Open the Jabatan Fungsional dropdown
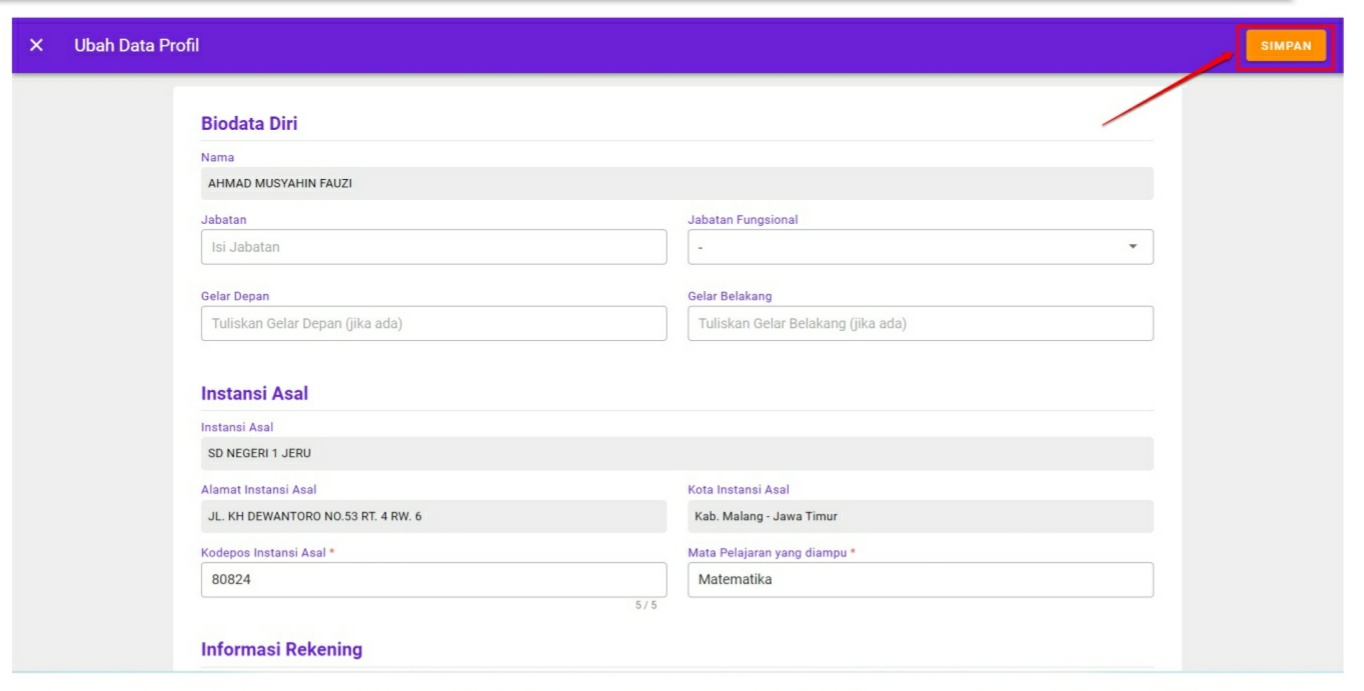Viewport: 1364px width, 691px height. point(920,247)
